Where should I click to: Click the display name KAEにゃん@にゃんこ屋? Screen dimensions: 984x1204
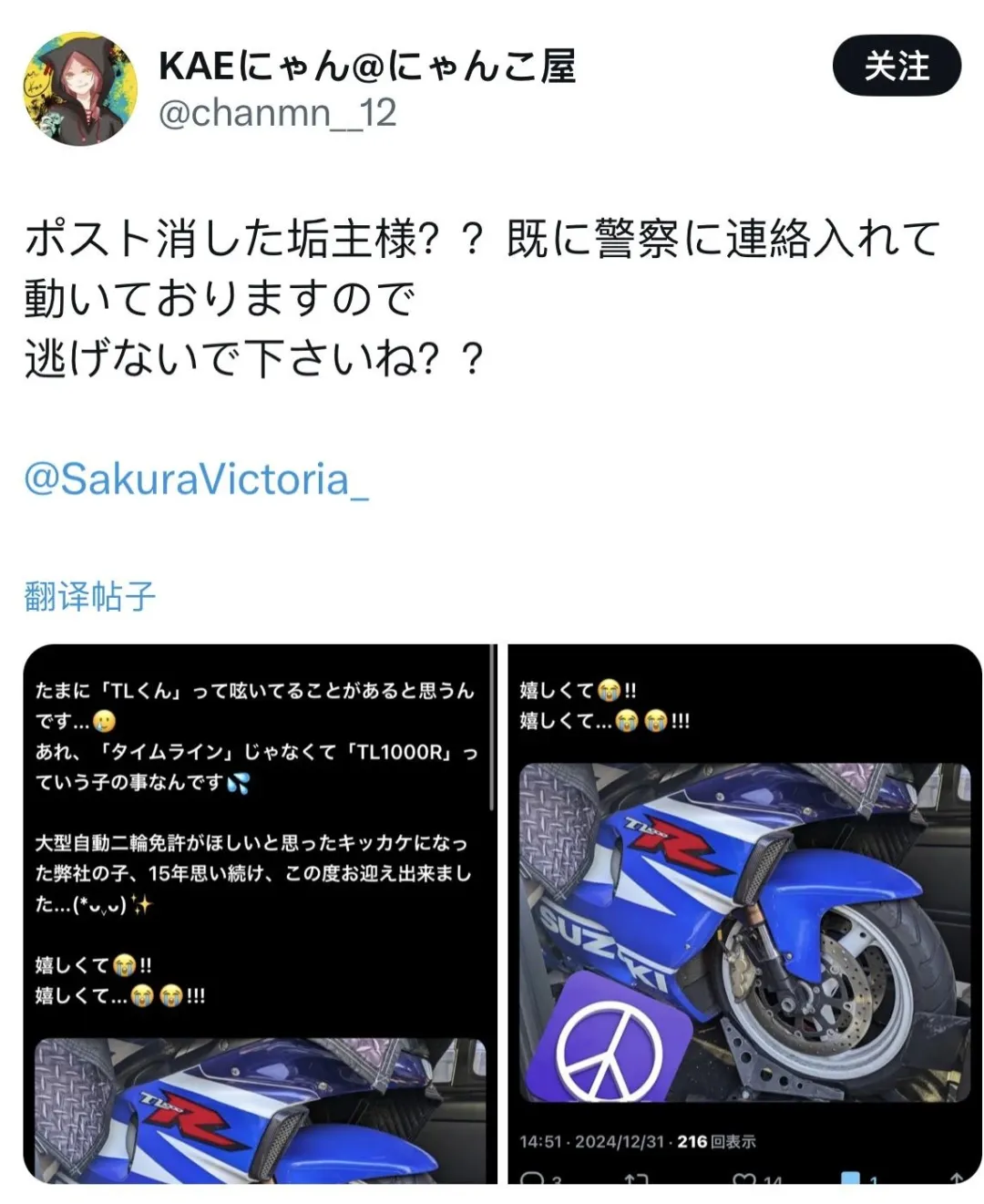[367, 66]
